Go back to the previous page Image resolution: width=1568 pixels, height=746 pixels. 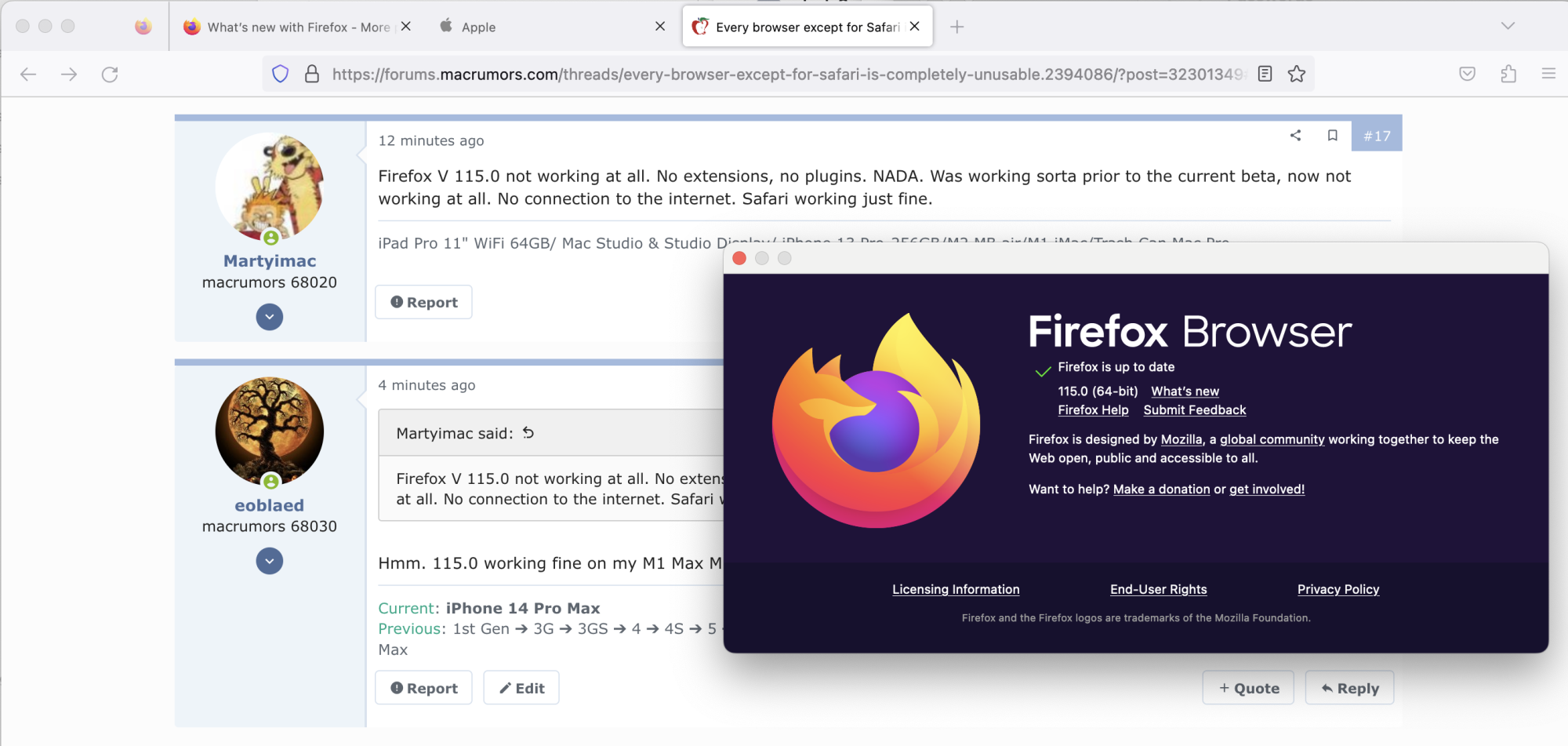(x=28, y=75)
